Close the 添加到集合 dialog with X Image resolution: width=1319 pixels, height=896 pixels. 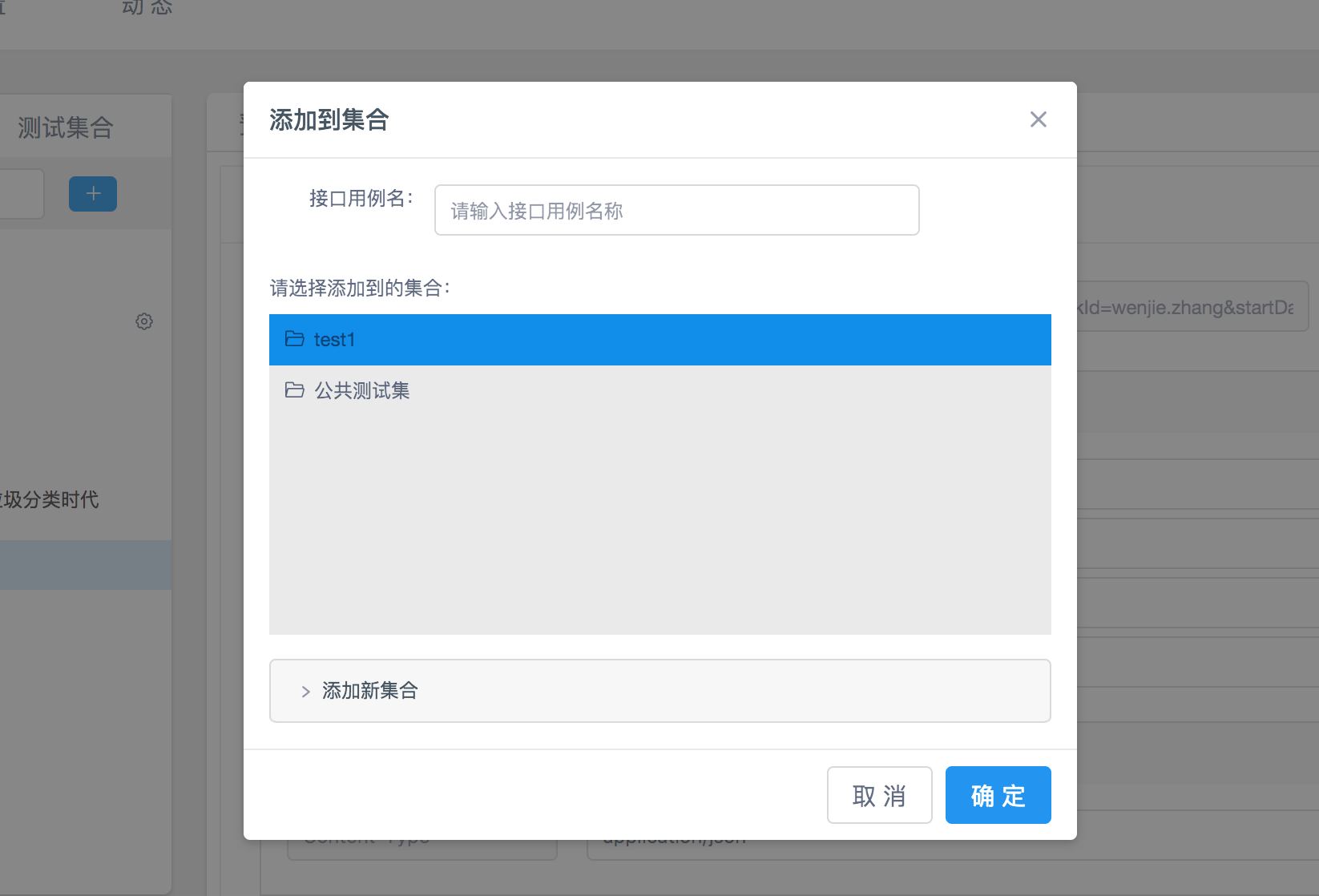1038,119
